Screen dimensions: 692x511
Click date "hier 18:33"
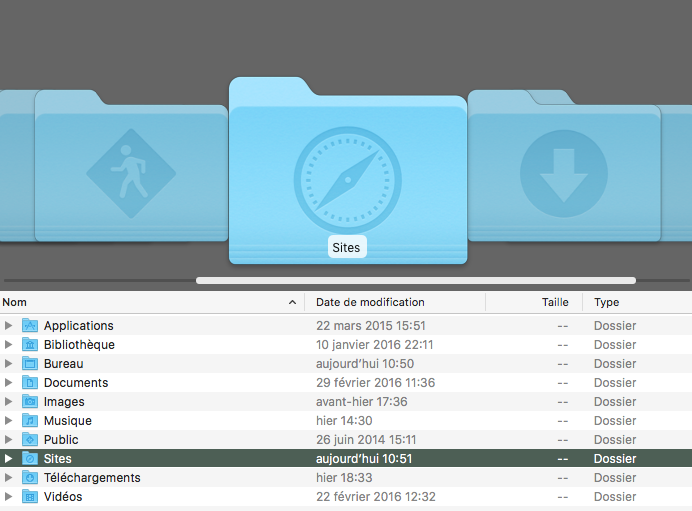coord(344,477)
